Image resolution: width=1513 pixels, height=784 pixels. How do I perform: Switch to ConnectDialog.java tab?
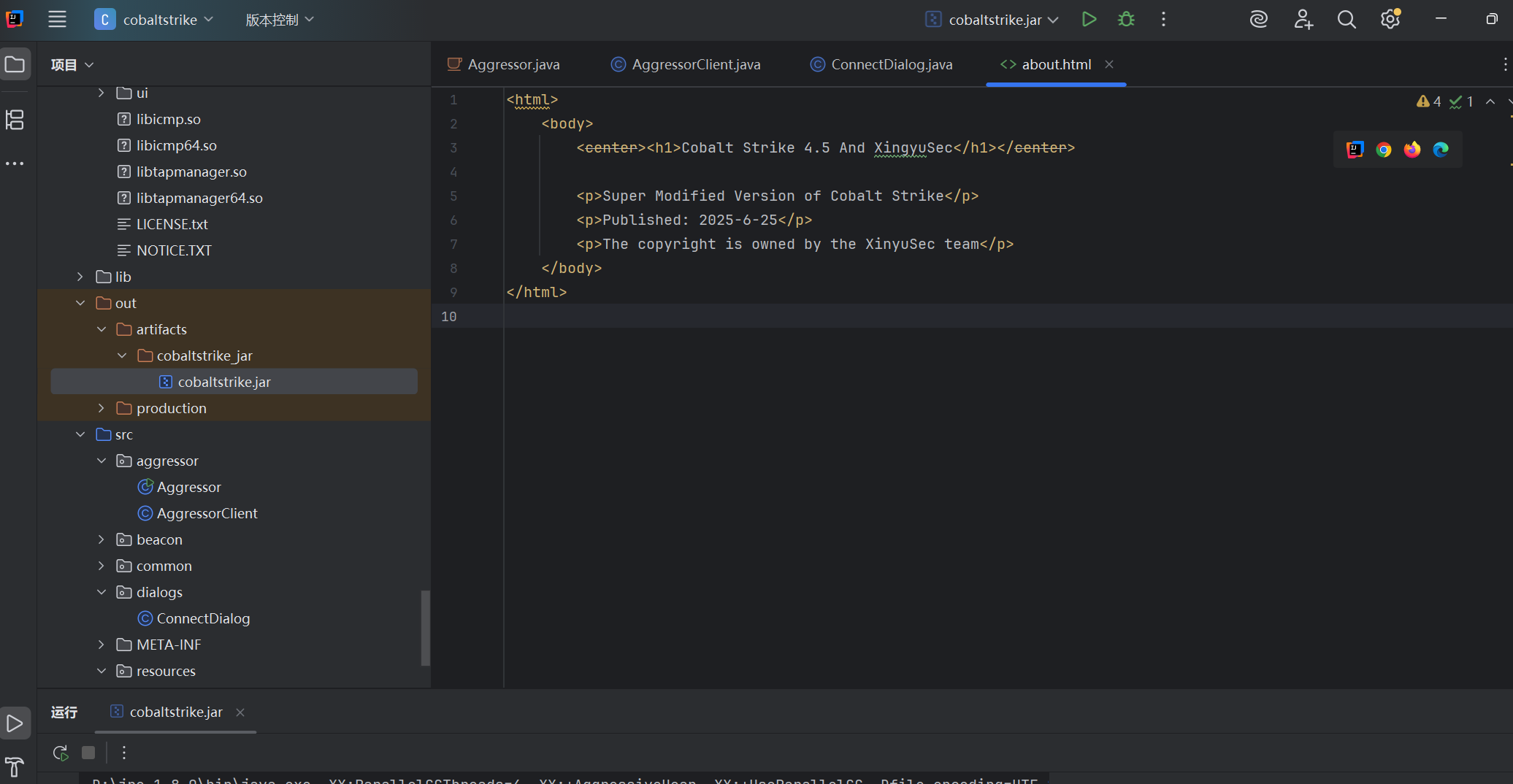(x=881, y=64)
